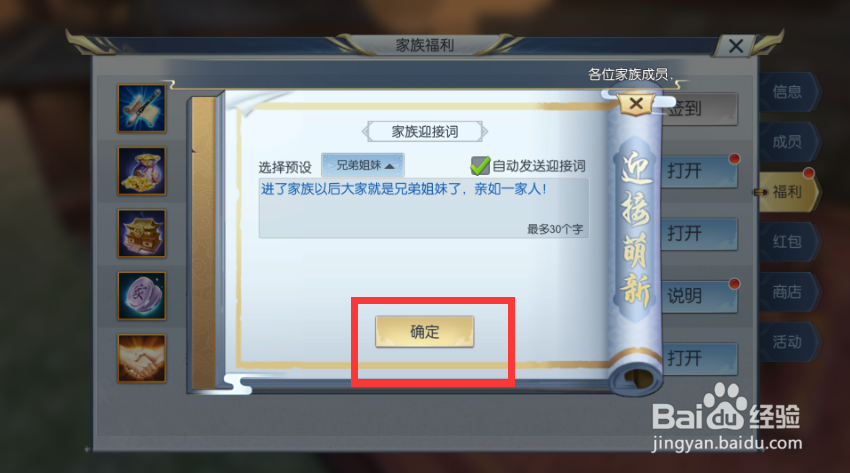This screenshot has height=473, width=850.
Task: Select the handshake icon
Action: [141, 358]
